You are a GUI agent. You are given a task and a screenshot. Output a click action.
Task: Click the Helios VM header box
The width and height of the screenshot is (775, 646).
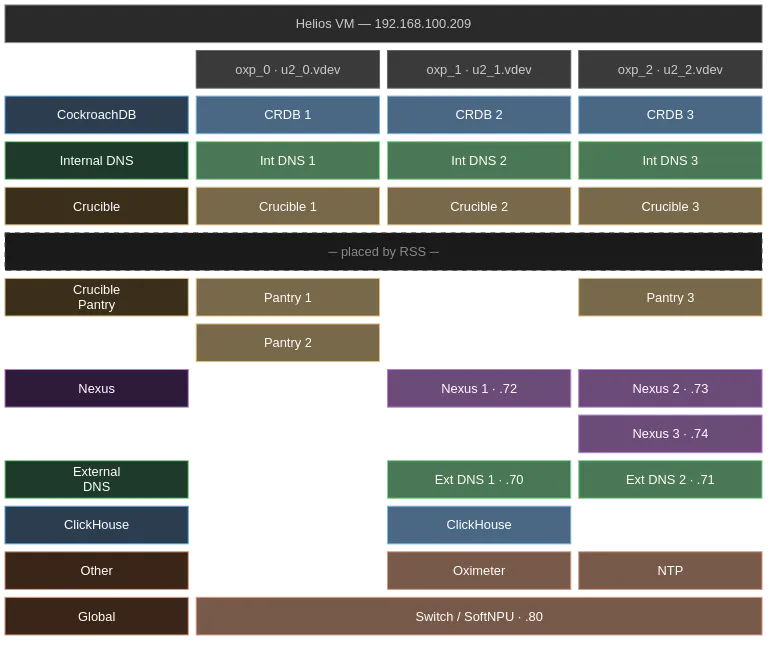coord(383,24)
